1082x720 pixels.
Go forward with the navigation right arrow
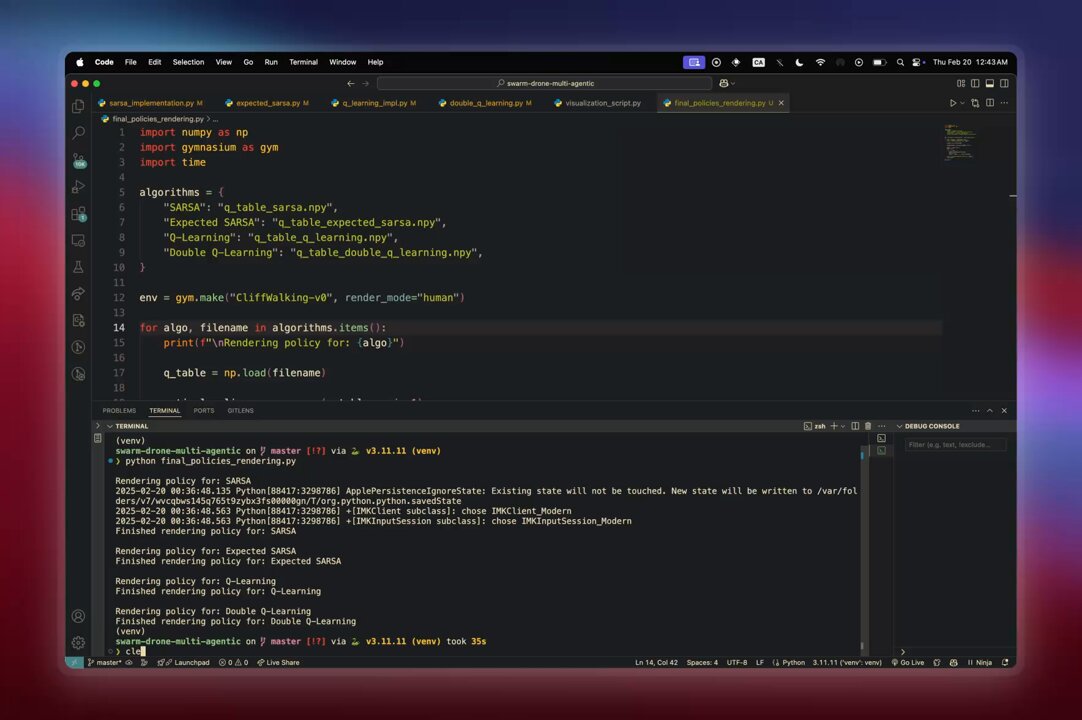point(366,84)
